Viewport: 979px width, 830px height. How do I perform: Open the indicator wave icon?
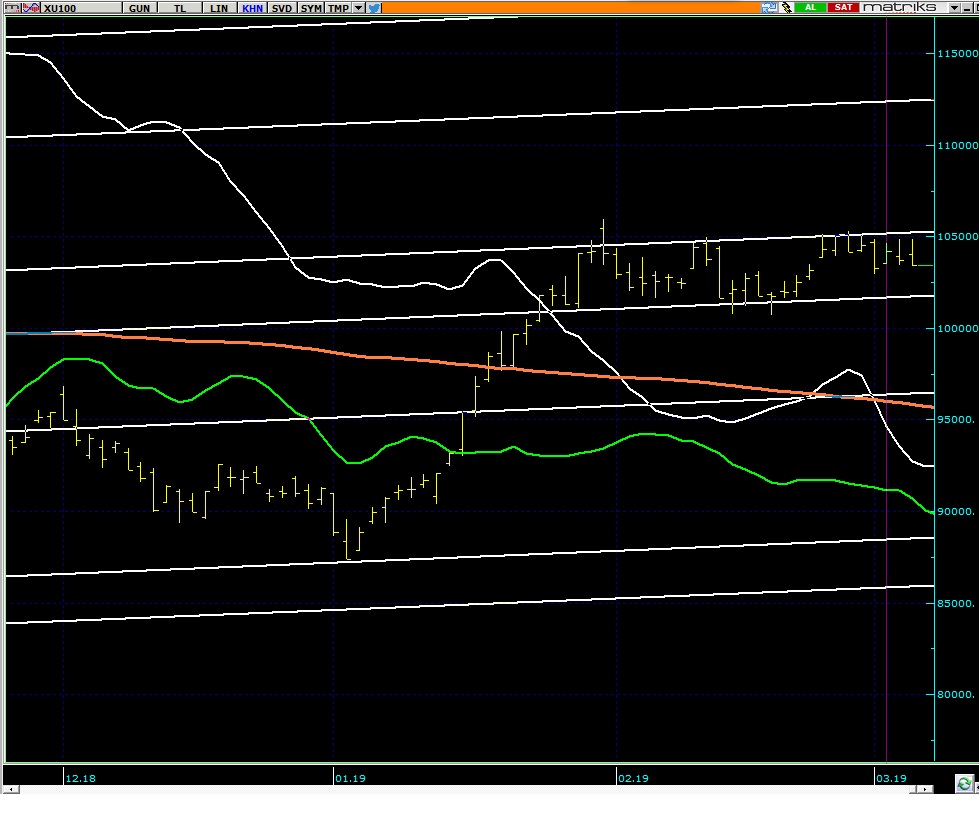point(31,7)
